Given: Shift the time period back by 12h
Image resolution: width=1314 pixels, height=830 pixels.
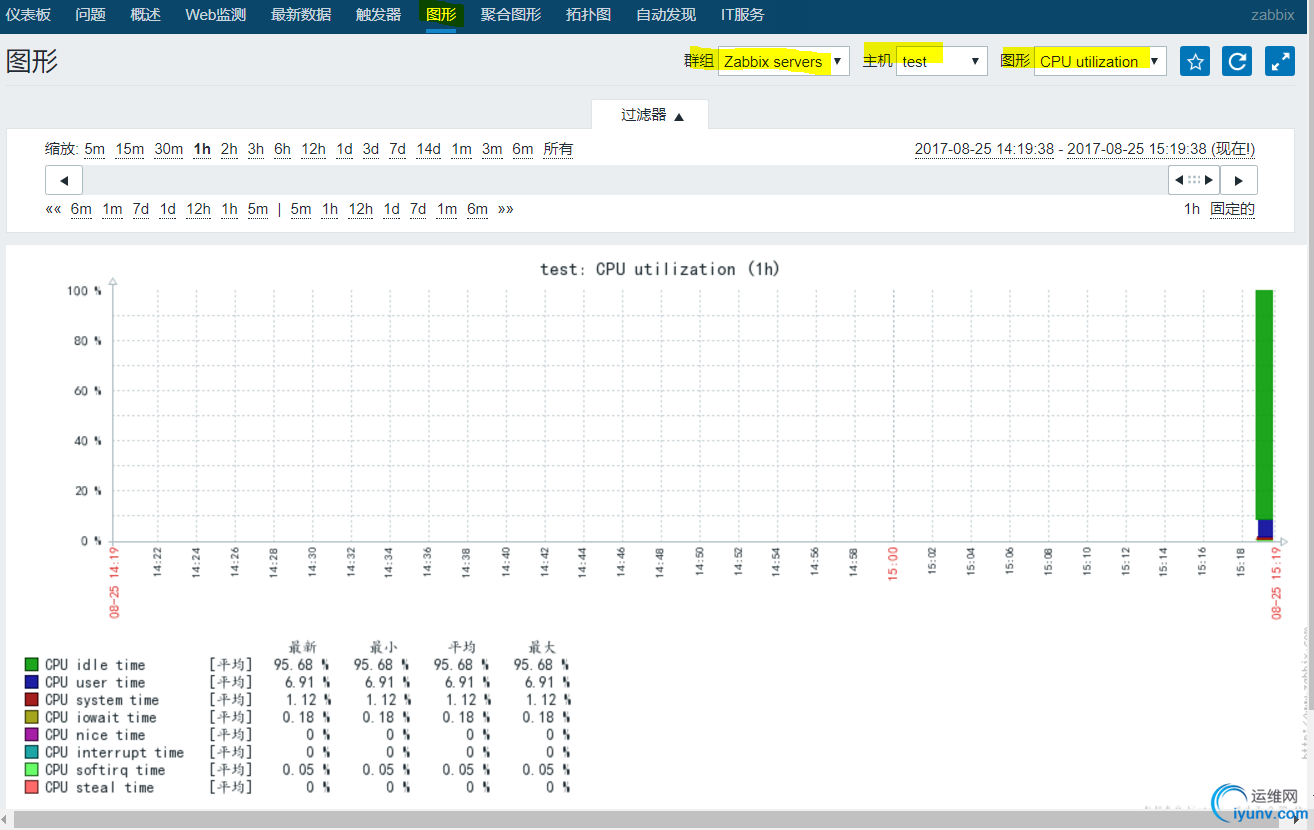Looking at the screenshot, I should (x=198, y=209).
